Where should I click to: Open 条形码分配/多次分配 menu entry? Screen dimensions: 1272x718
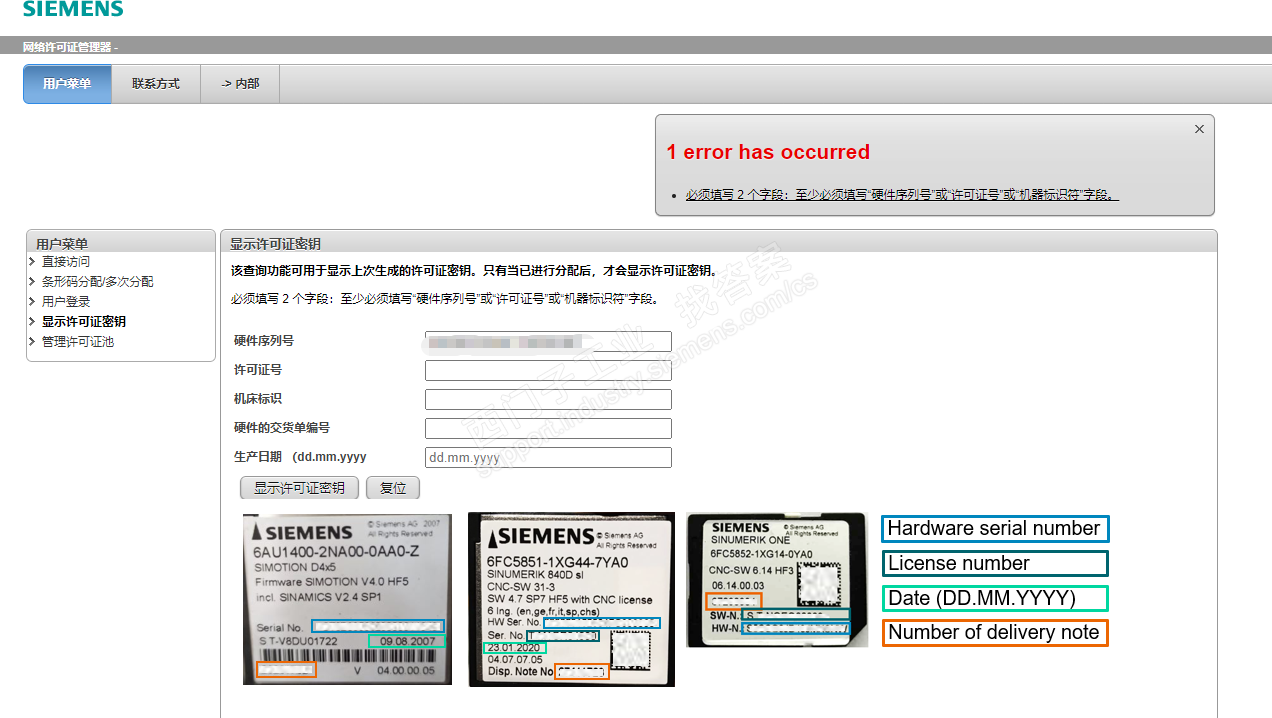(97, 282)
